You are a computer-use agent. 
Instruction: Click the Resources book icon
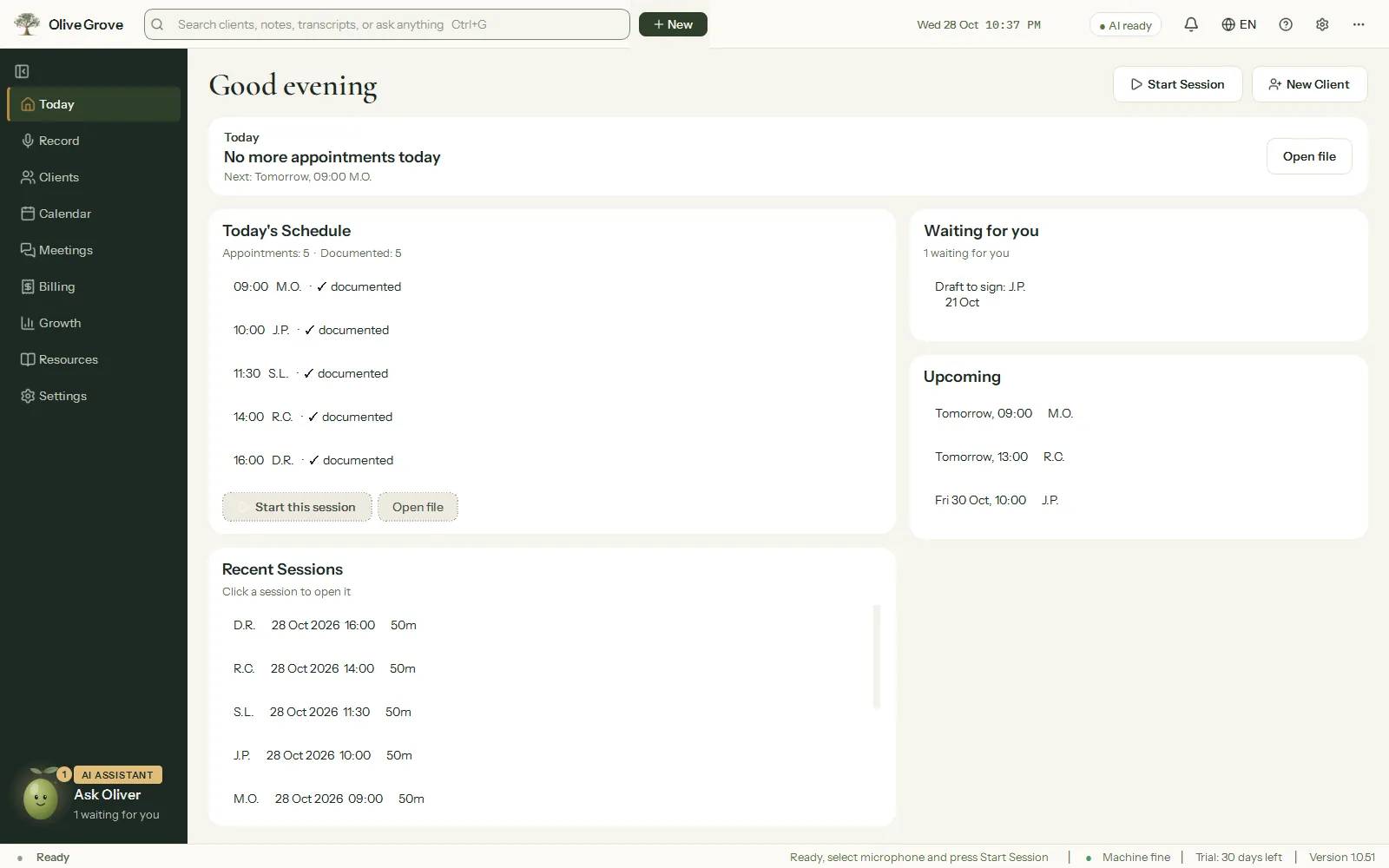tap(28, 359)
